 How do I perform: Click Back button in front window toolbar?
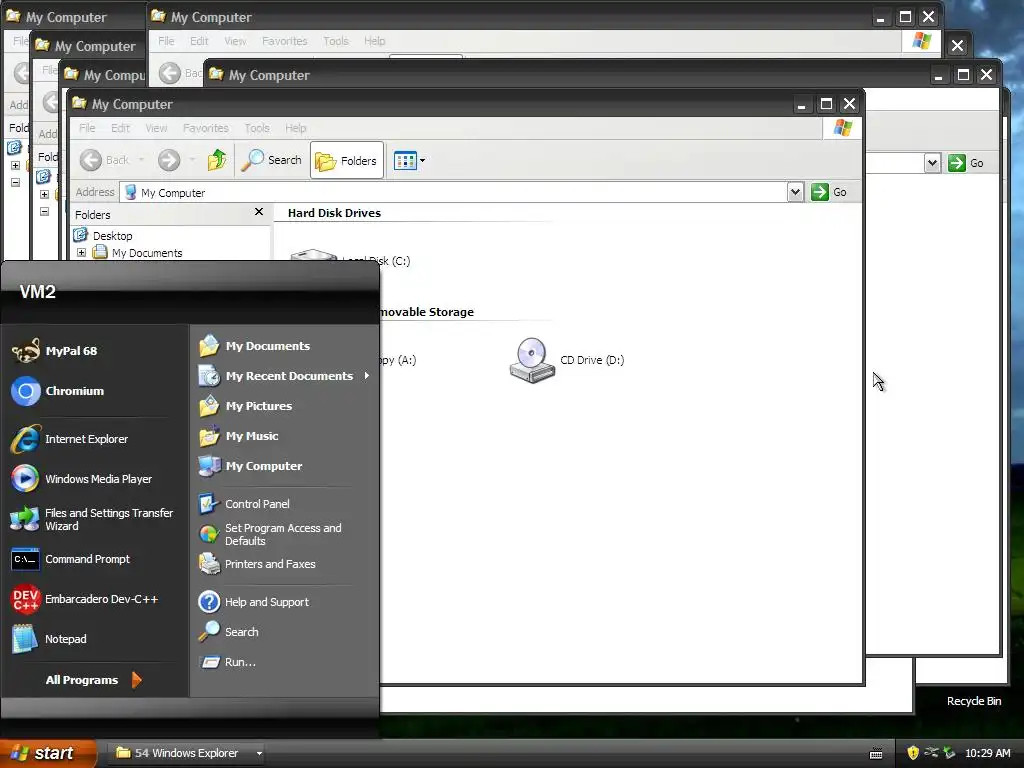coord(105,160)
